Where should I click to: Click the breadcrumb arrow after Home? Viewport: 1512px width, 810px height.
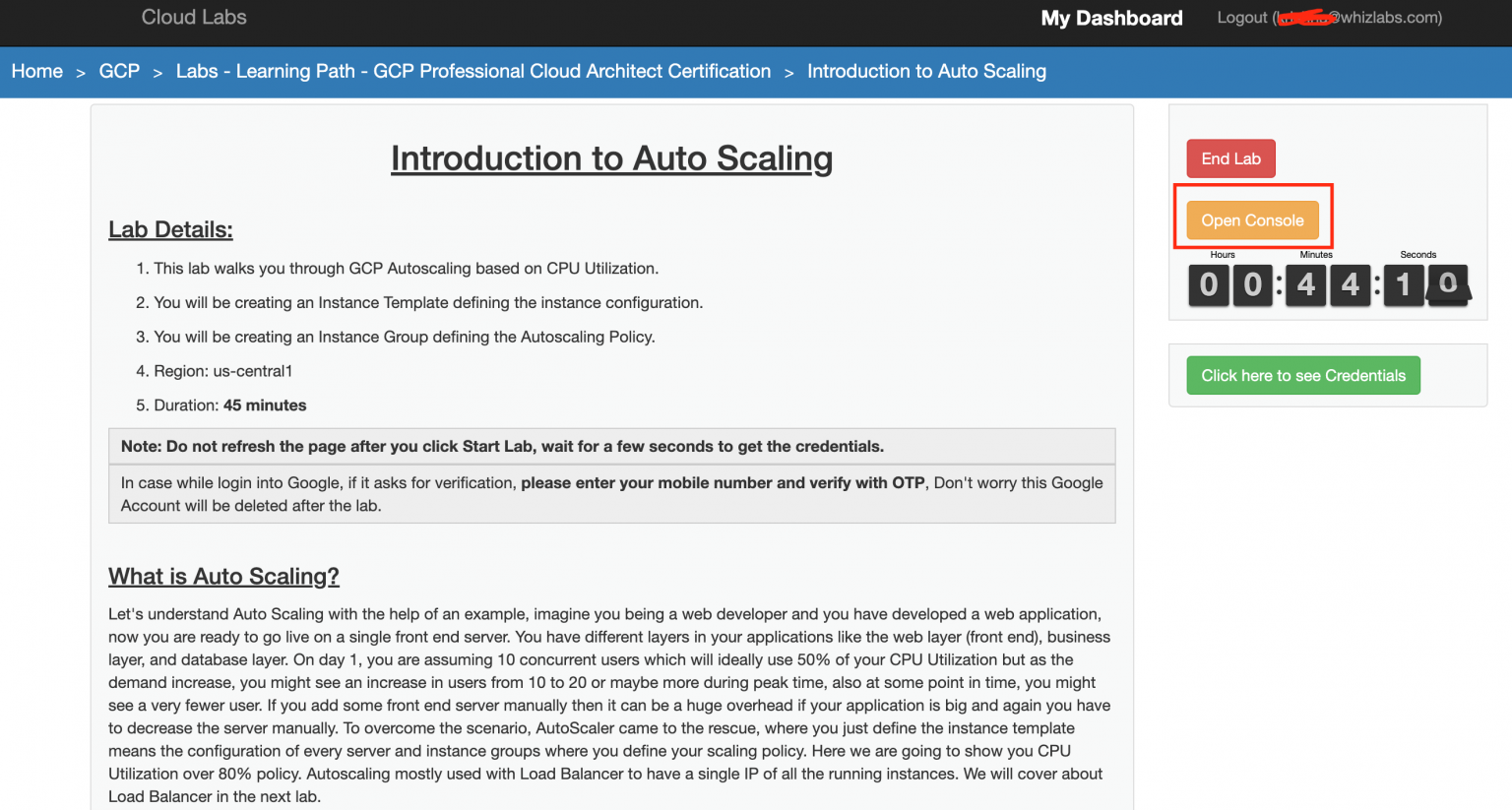point(81,73)
